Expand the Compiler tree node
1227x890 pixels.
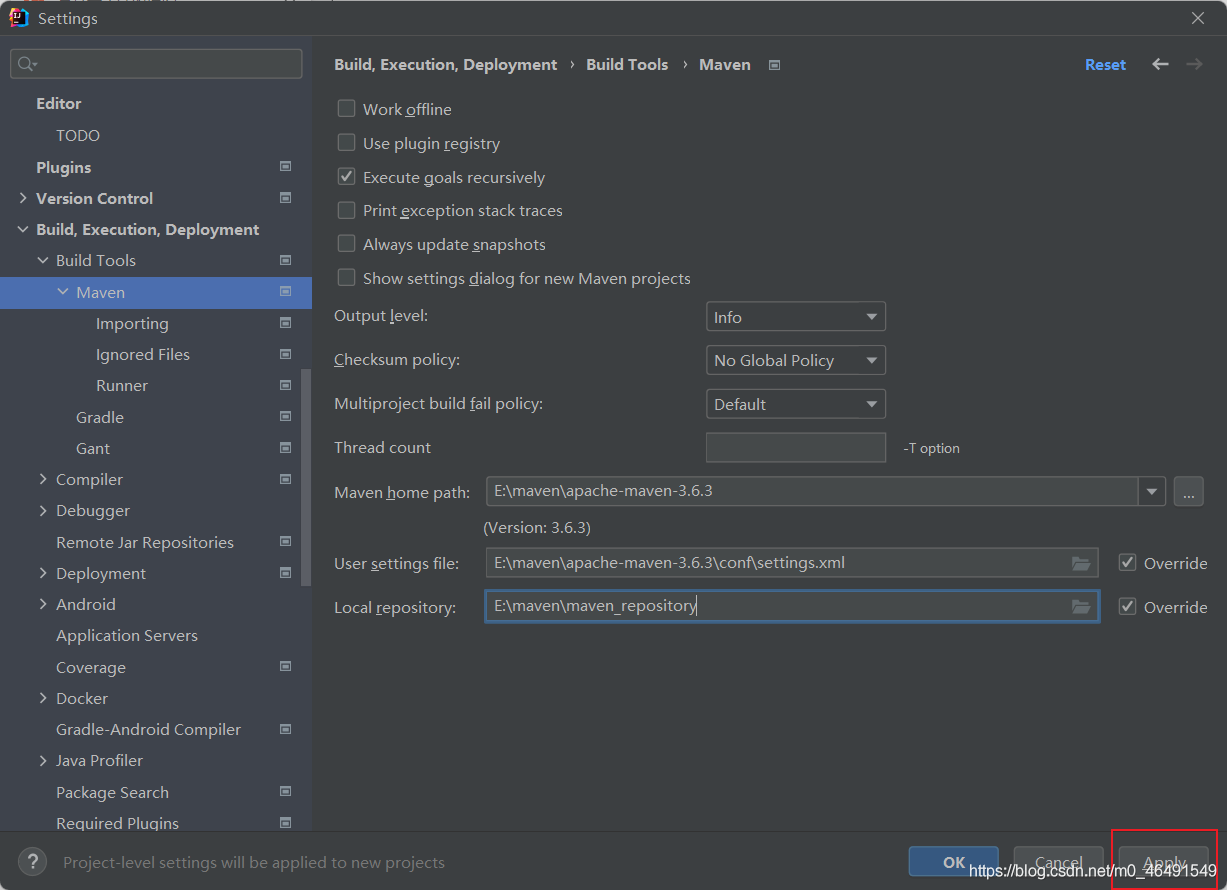click(43, 479)
